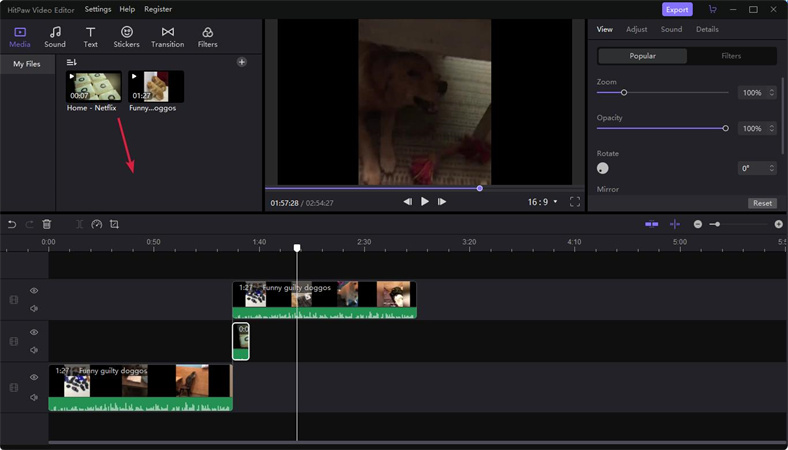The height and width of the screenshot is (450, 788).
Task: Toggle visibility of the bottom video track
Action: [34, 377]
